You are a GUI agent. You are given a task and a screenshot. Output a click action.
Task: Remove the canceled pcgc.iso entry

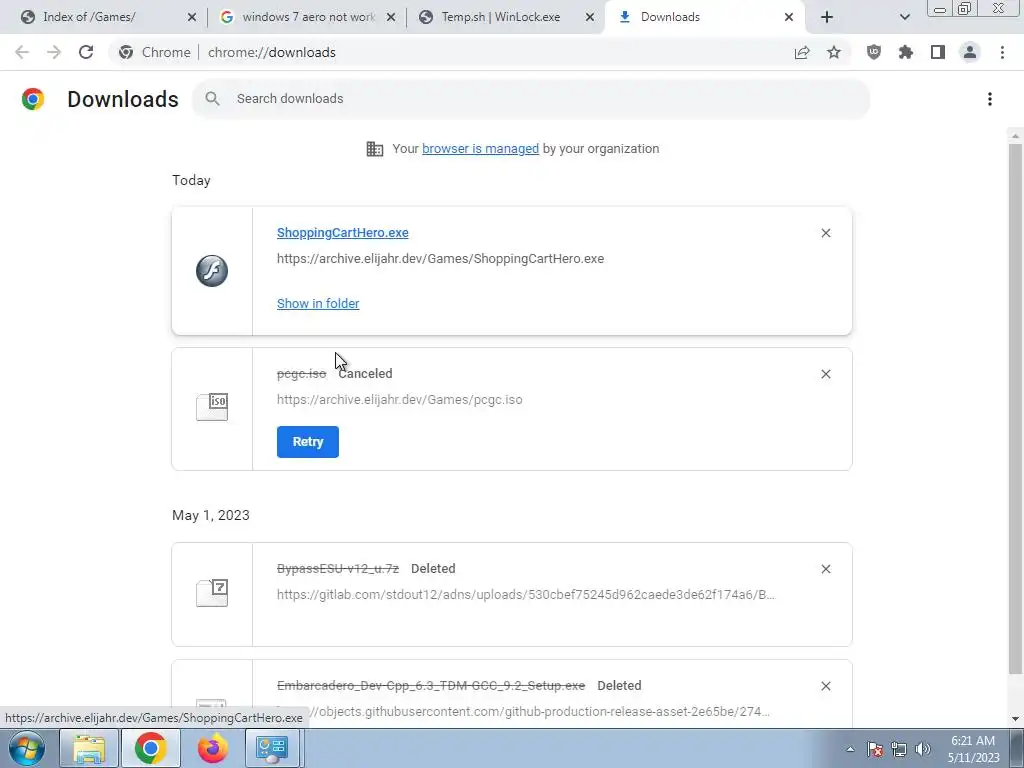coord(826,374)
